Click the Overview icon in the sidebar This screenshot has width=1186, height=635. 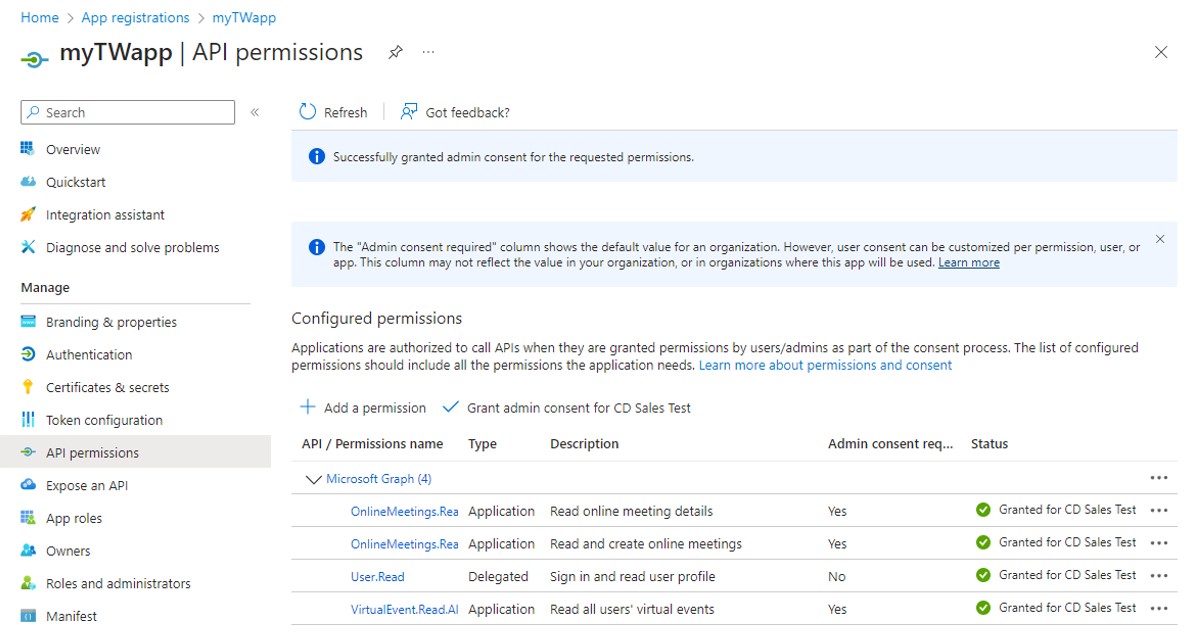28,149
